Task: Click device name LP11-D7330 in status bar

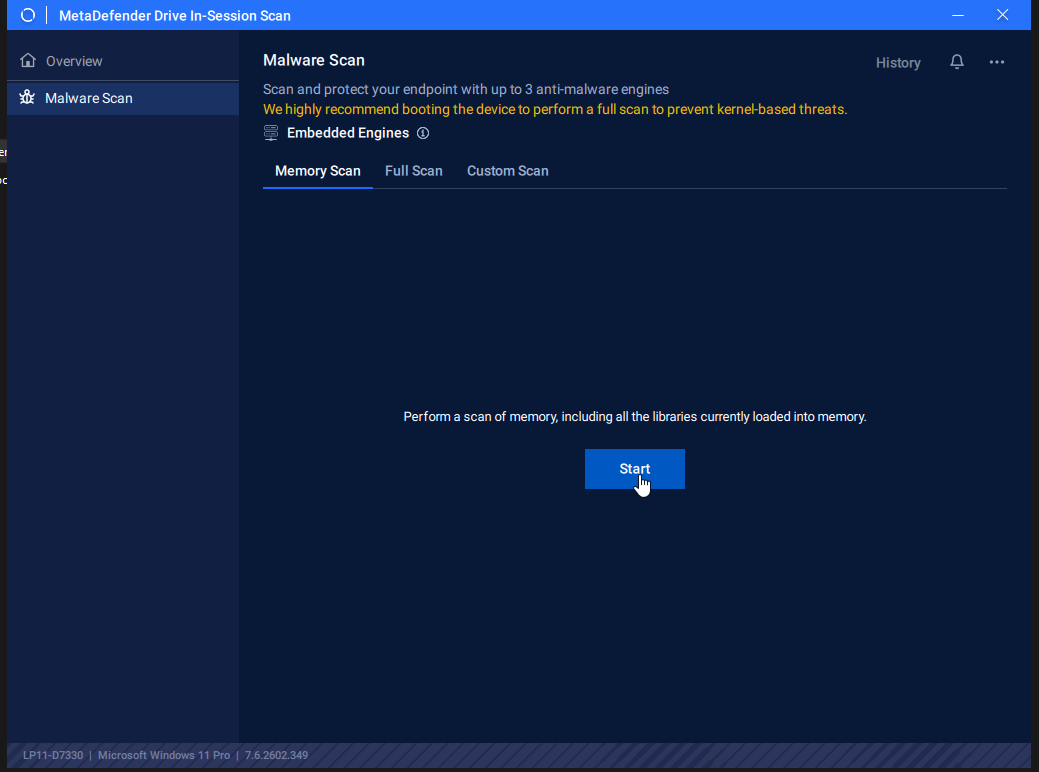Action: coord(53,755)
